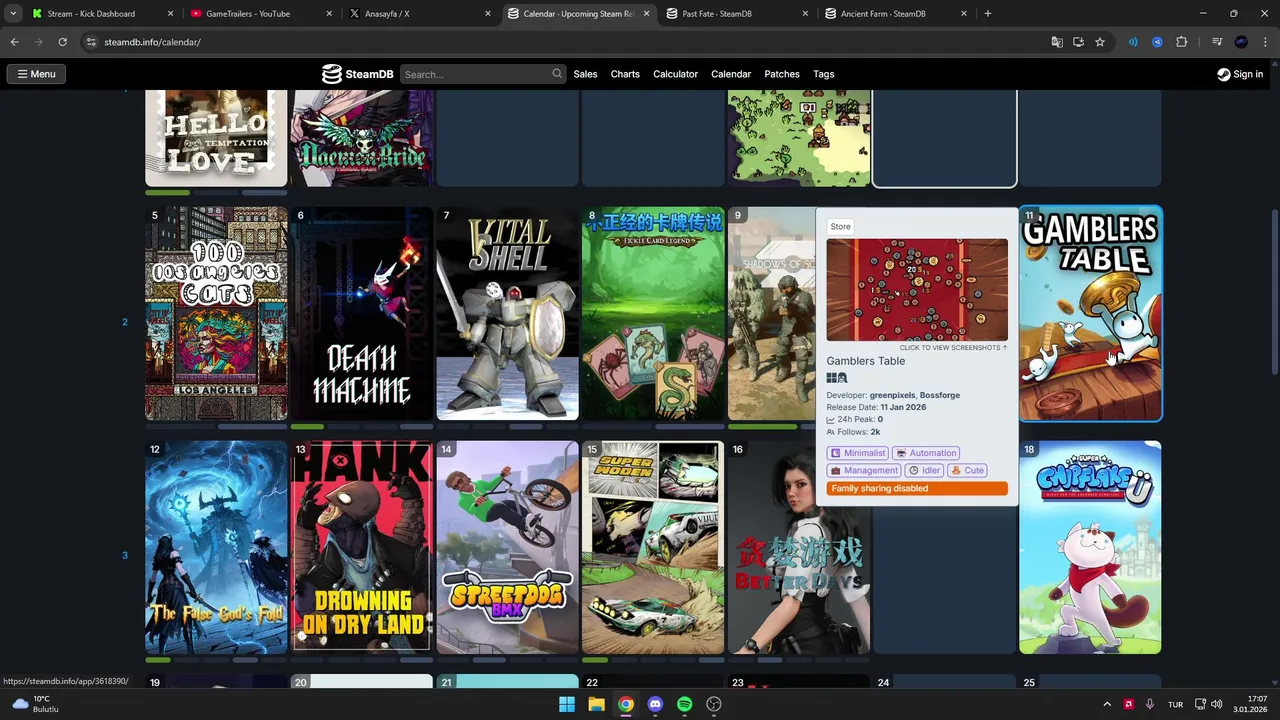The image size is (1280, 720).
Task: Open the Vital Shell game card
Action: point(508,314)
